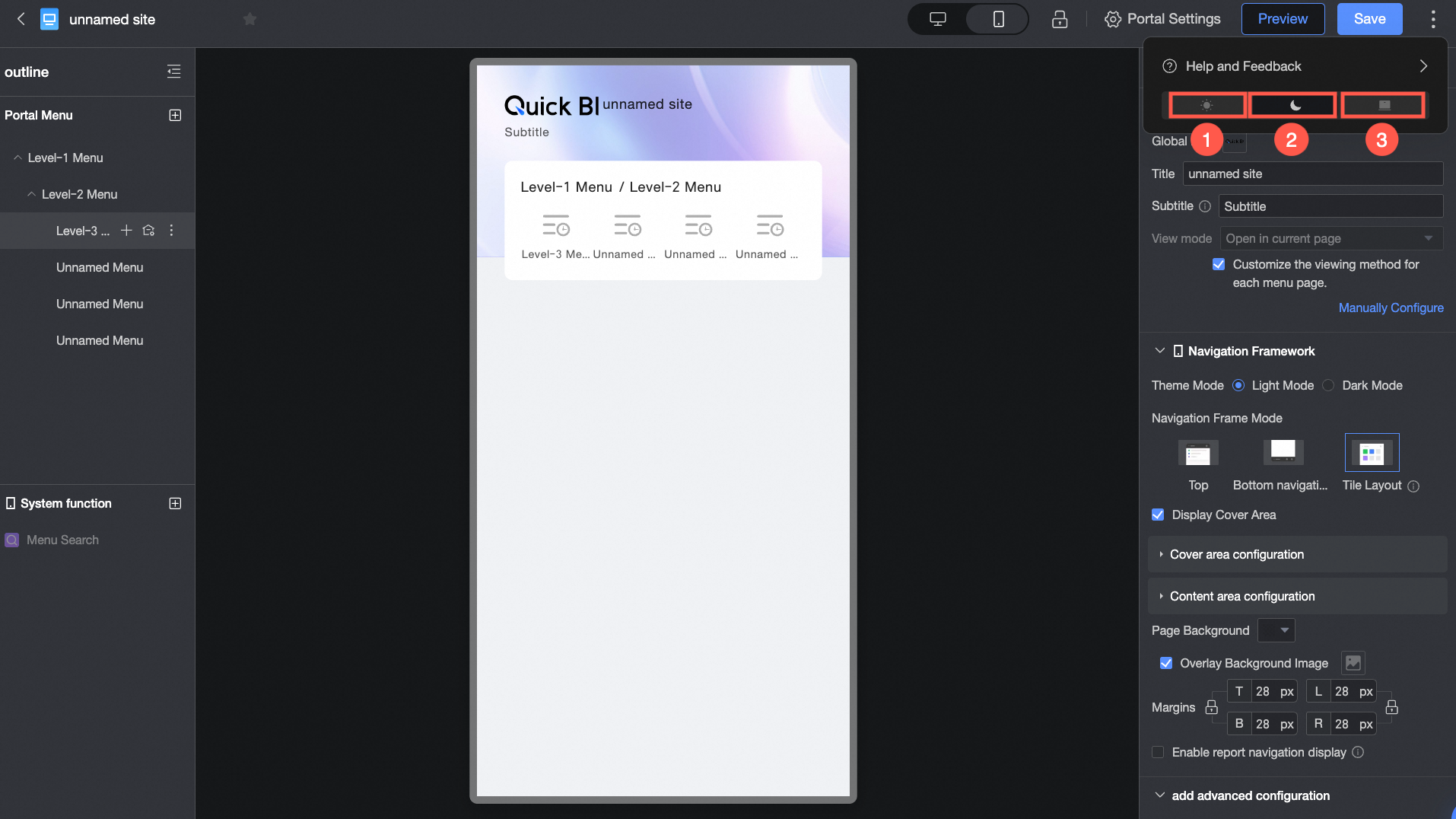Add a new Portal Menu item

click(175, 115)
